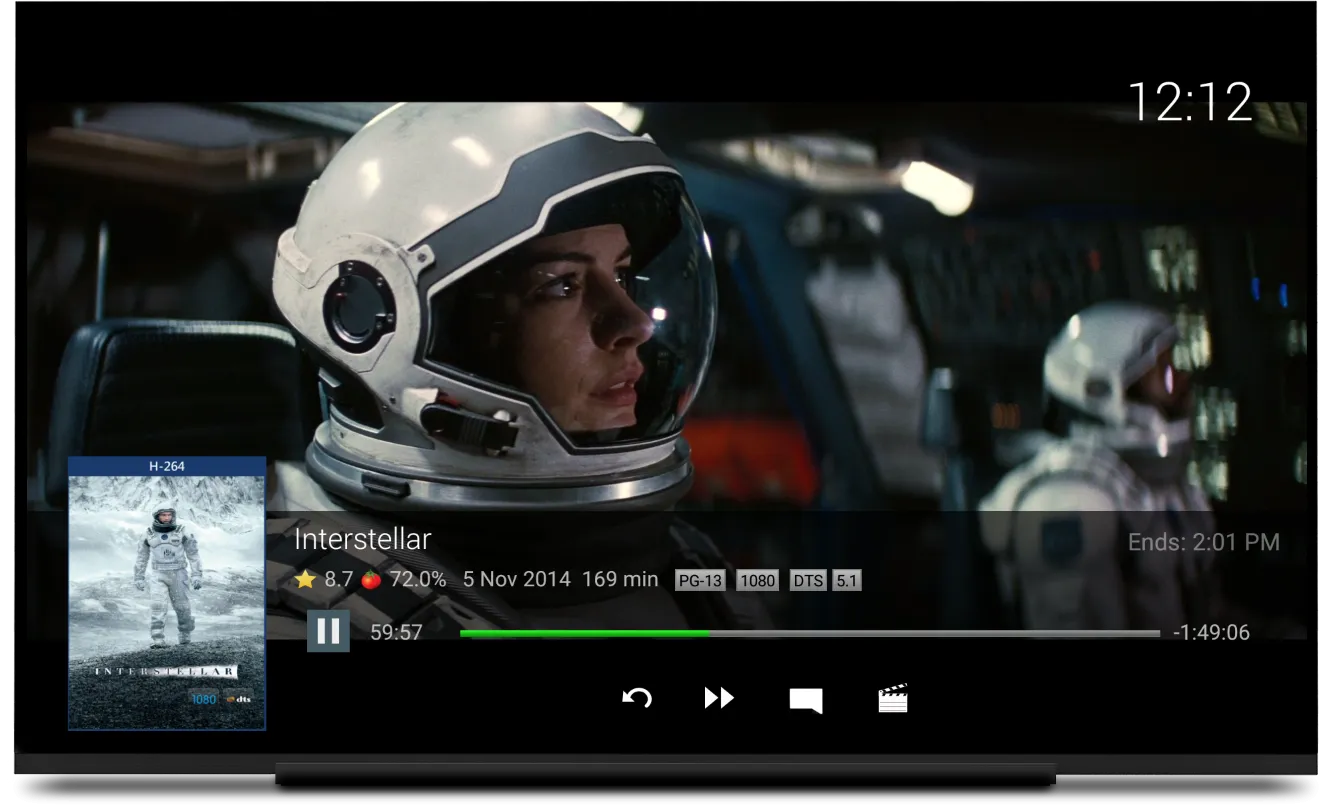Click the PG-13 rating badge
Screen dimensions: 1338x809
click(x=700, y=580)
